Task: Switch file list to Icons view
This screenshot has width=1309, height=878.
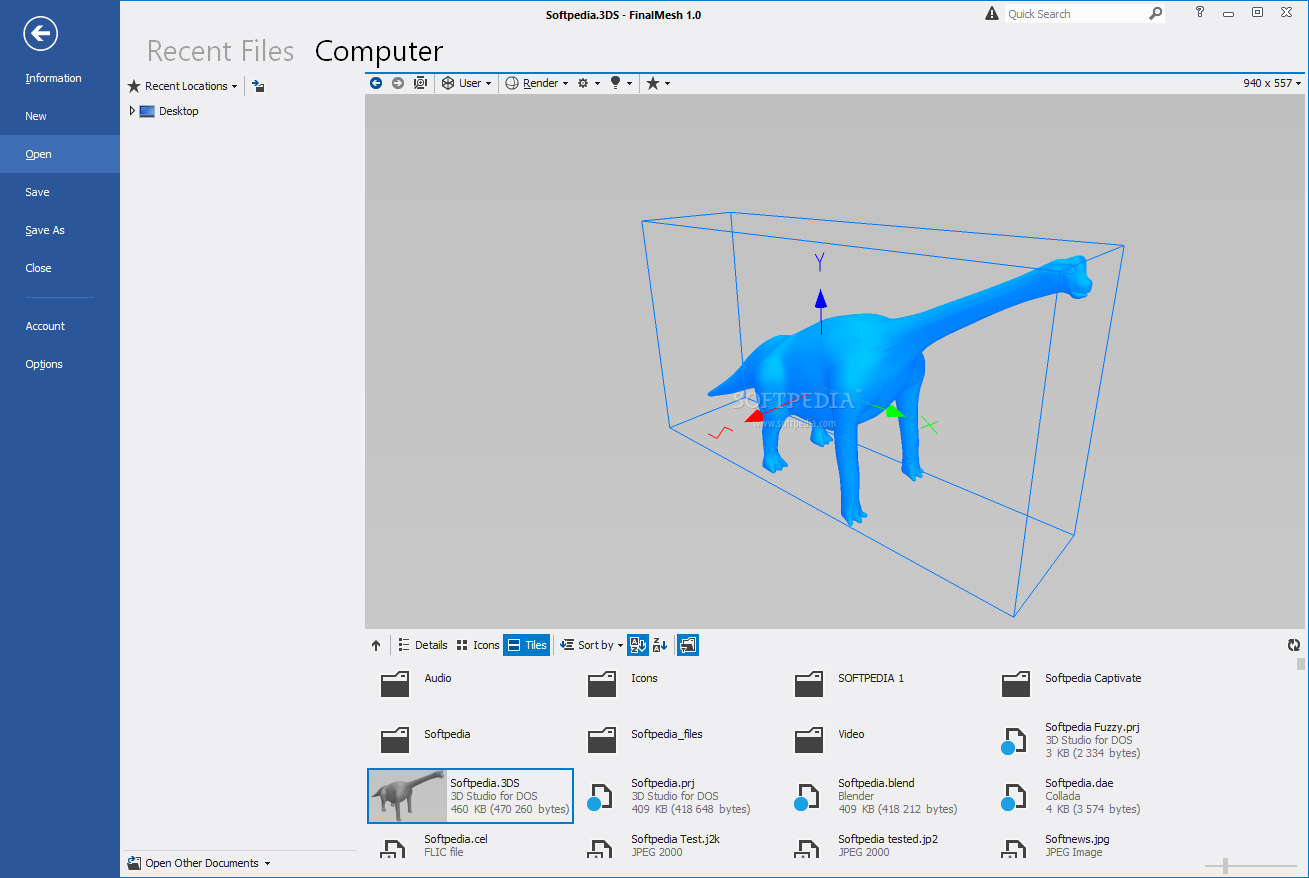Action: pyautogui.click(x=477, y=645)
